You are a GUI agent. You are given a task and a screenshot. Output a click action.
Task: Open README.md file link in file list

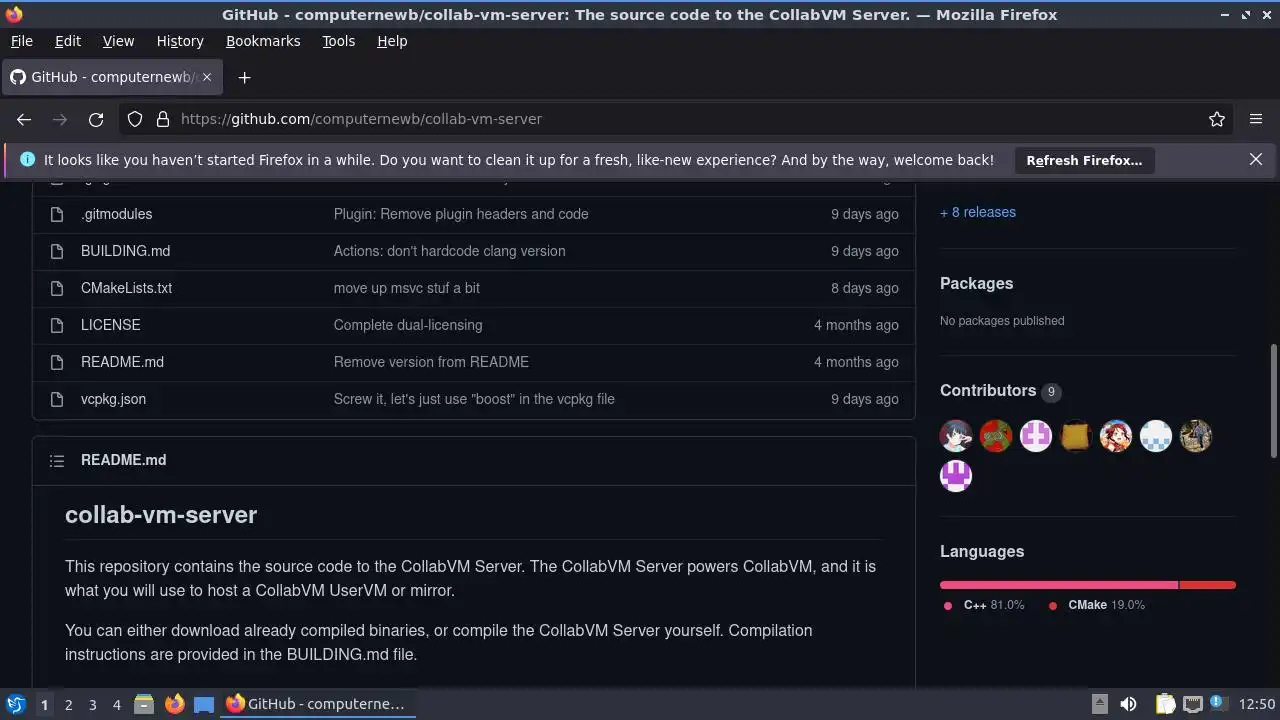point(122,362)
